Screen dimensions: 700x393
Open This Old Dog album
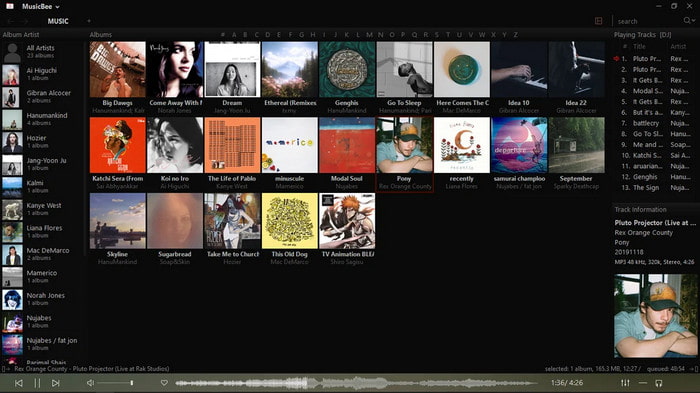(290, 221)
